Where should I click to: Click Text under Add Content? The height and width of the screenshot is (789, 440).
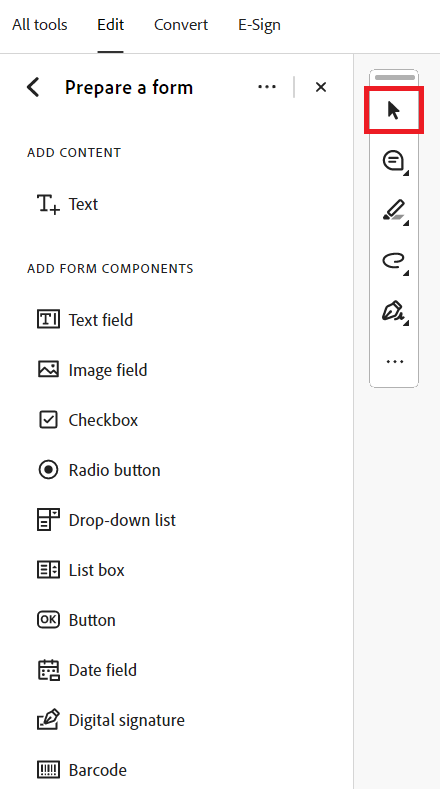(x=68, y=204)
